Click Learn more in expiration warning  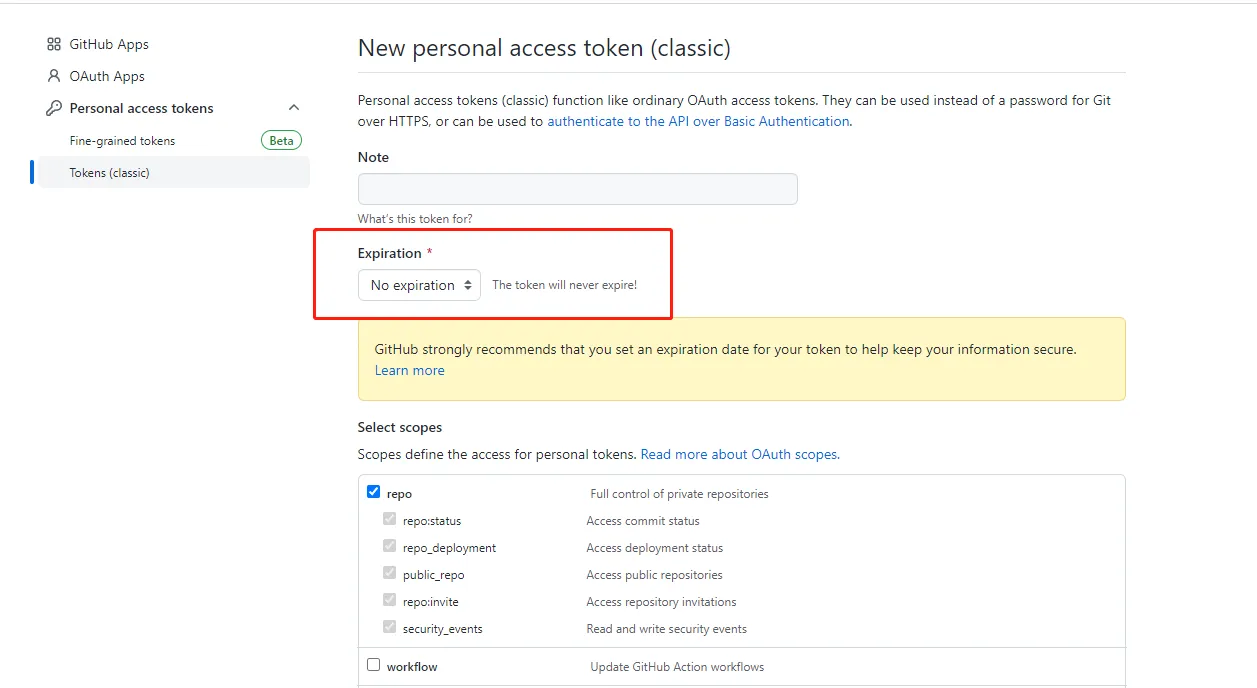[x=409, y=370]
